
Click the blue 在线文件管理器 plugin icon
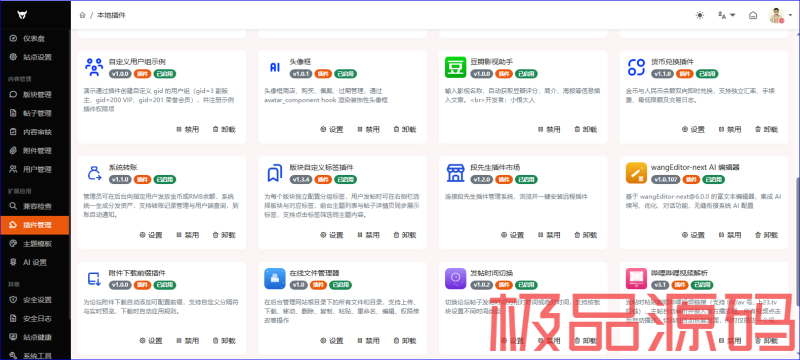pos(274,278)
